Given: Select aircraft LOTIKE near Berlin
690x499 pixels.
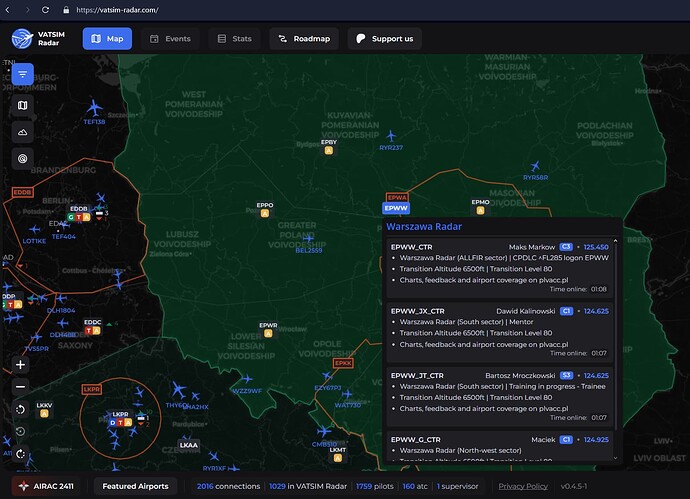Looking at the screenshot, I should (x=34, y=229).
